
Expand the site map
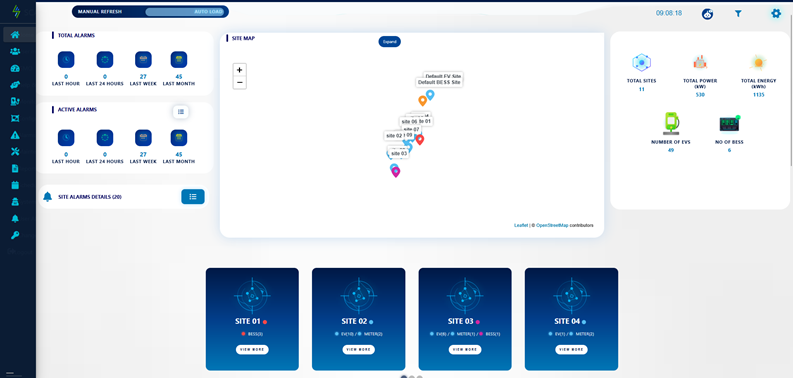coord(389,42)
